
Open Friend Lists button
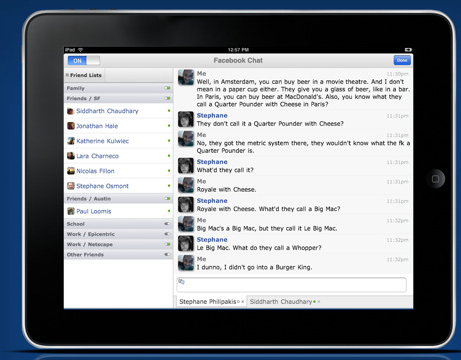(x=84, y=75)
